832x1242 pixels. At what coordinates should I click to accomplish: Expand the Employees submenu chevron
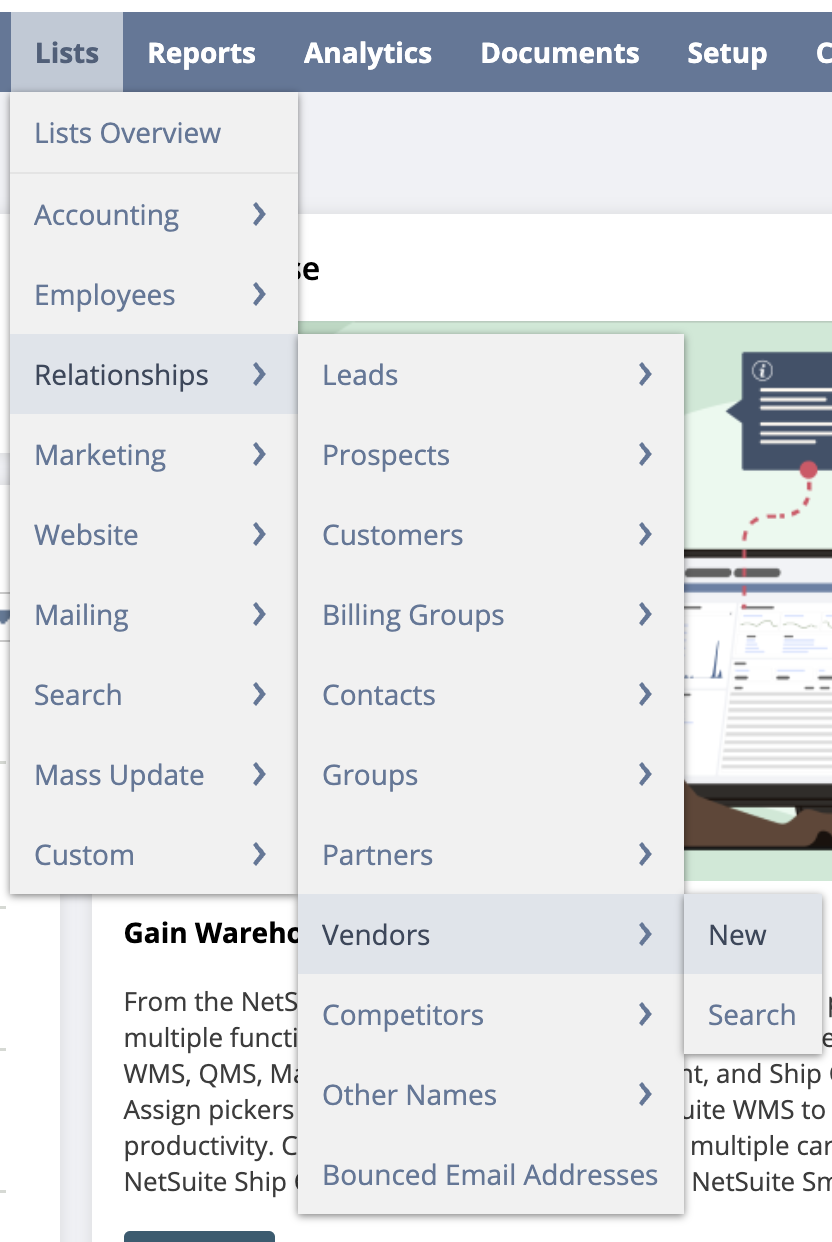click(x=260, y=294)
